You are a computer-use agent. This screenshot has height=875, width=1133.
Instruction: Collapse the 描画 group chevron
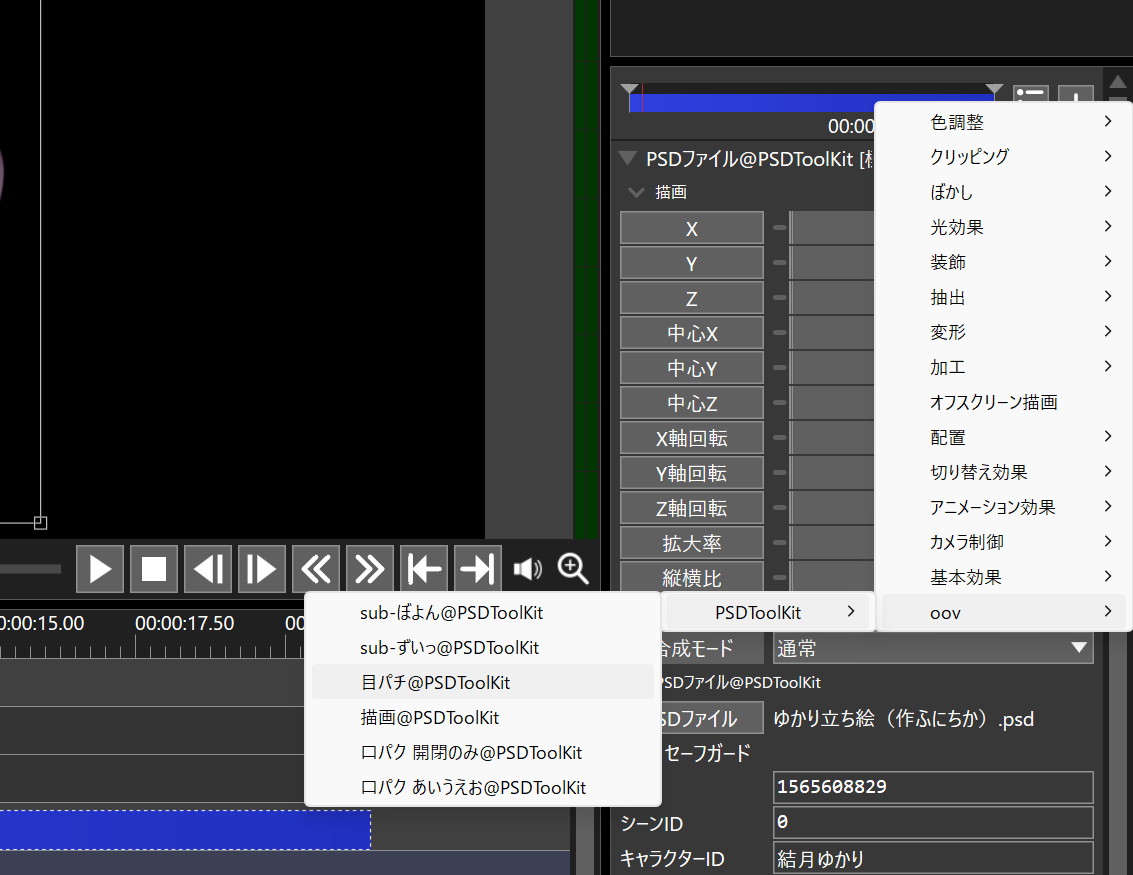[636, 192]
